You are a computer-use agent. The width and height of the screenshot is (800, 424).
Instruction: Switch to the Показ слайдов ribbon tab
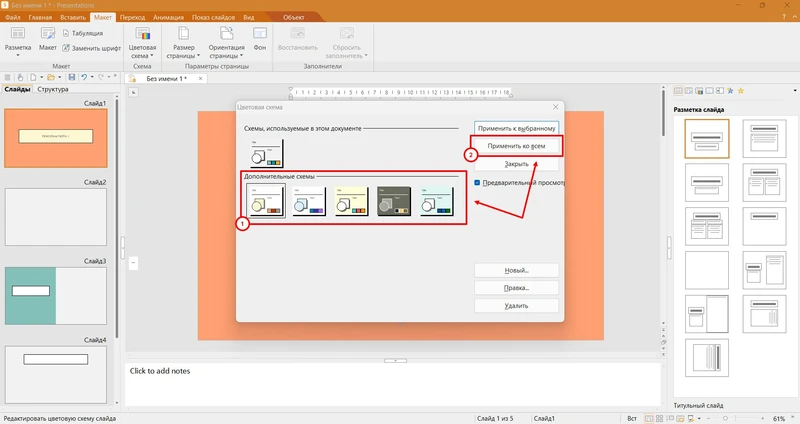[213, 17]
